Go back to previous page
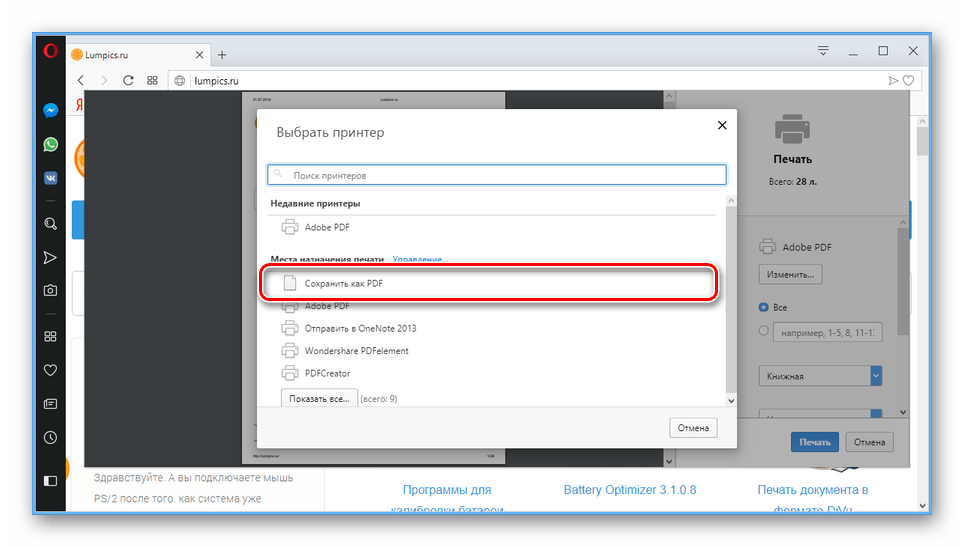This screenshot has width=964, height=547. click(x=81, y=81)
